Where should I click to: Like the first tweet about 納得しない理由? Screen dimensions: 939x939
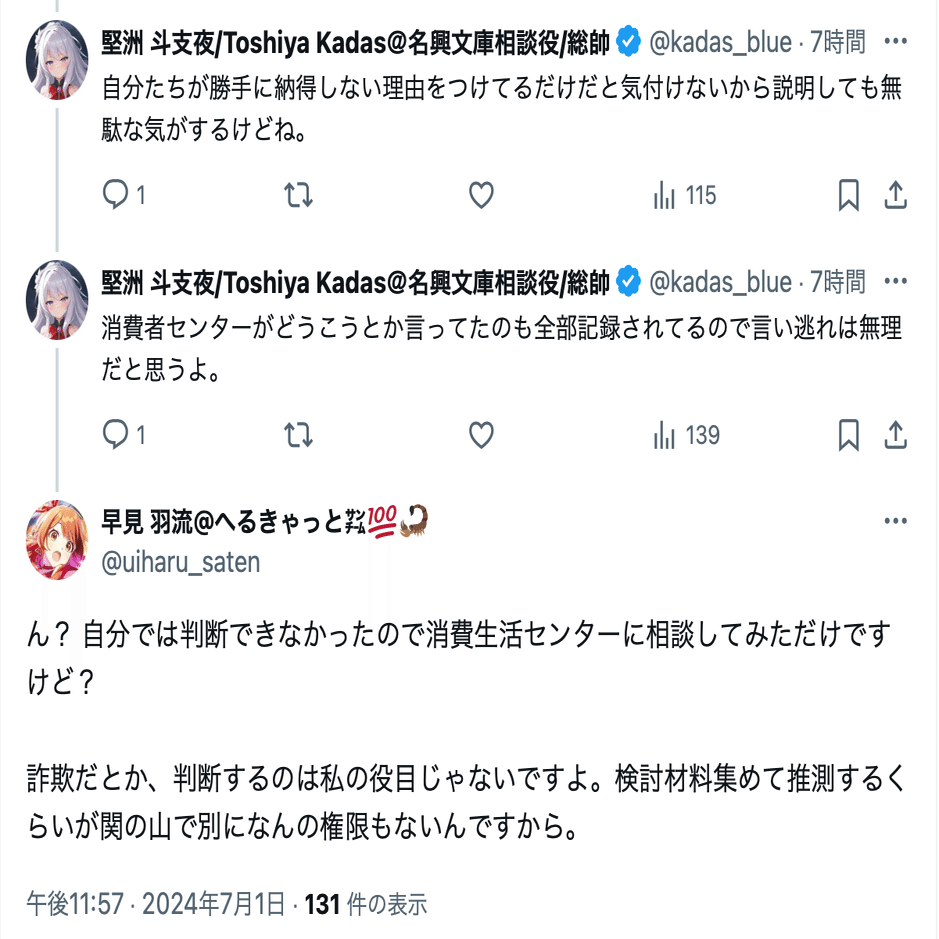click(482, 195)
